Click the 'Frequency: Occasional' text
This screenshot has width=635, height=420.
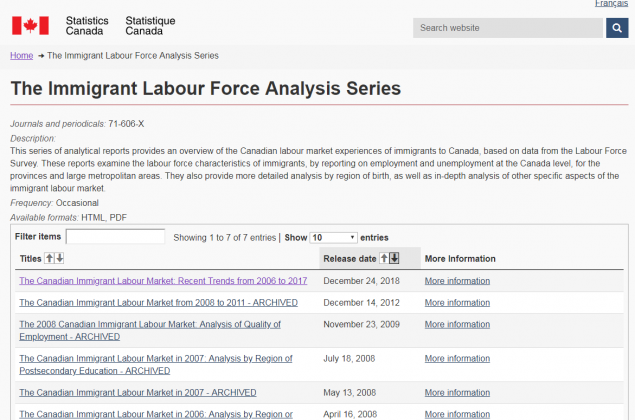click(54, 203)
